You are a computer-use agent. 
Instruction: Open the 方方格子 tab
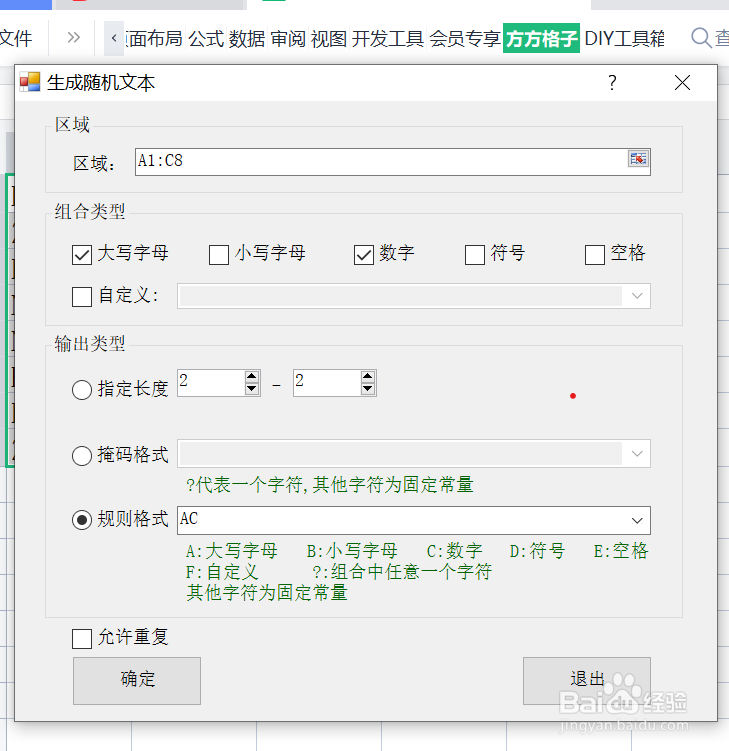point(541,38)
